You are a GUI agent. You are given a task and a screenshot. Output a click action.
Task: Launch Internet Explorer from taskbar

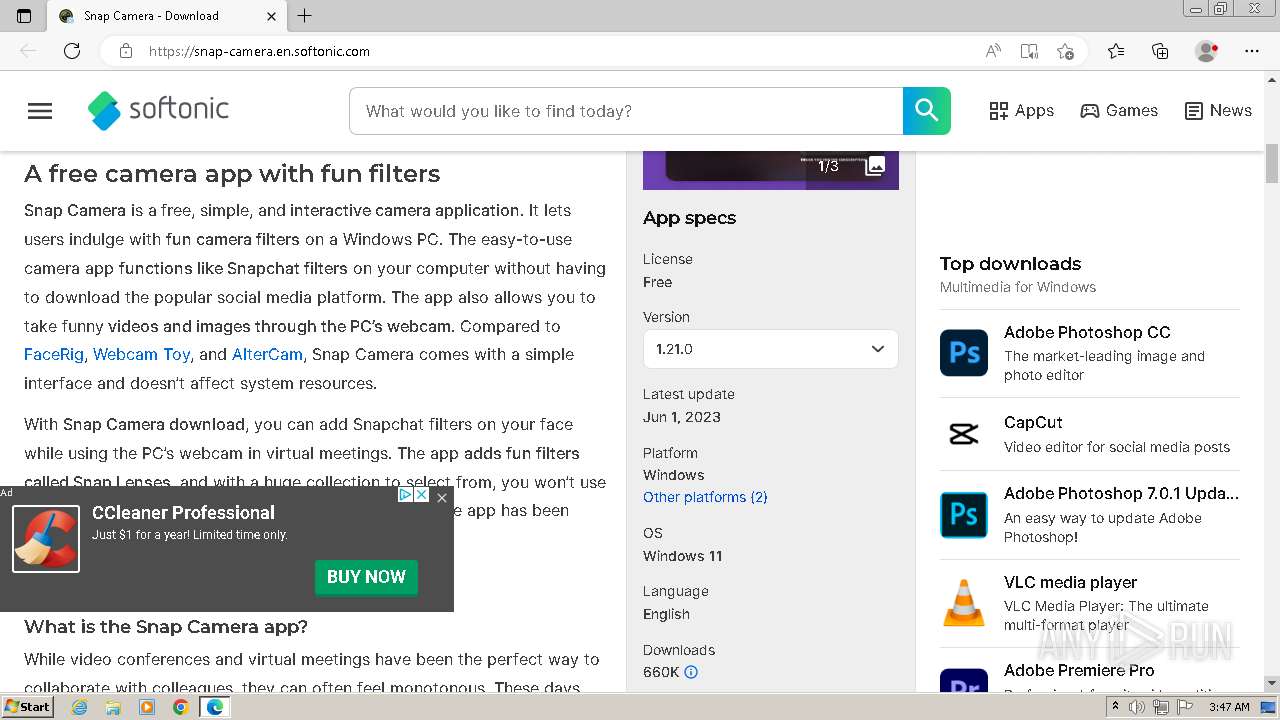(80, 707)
